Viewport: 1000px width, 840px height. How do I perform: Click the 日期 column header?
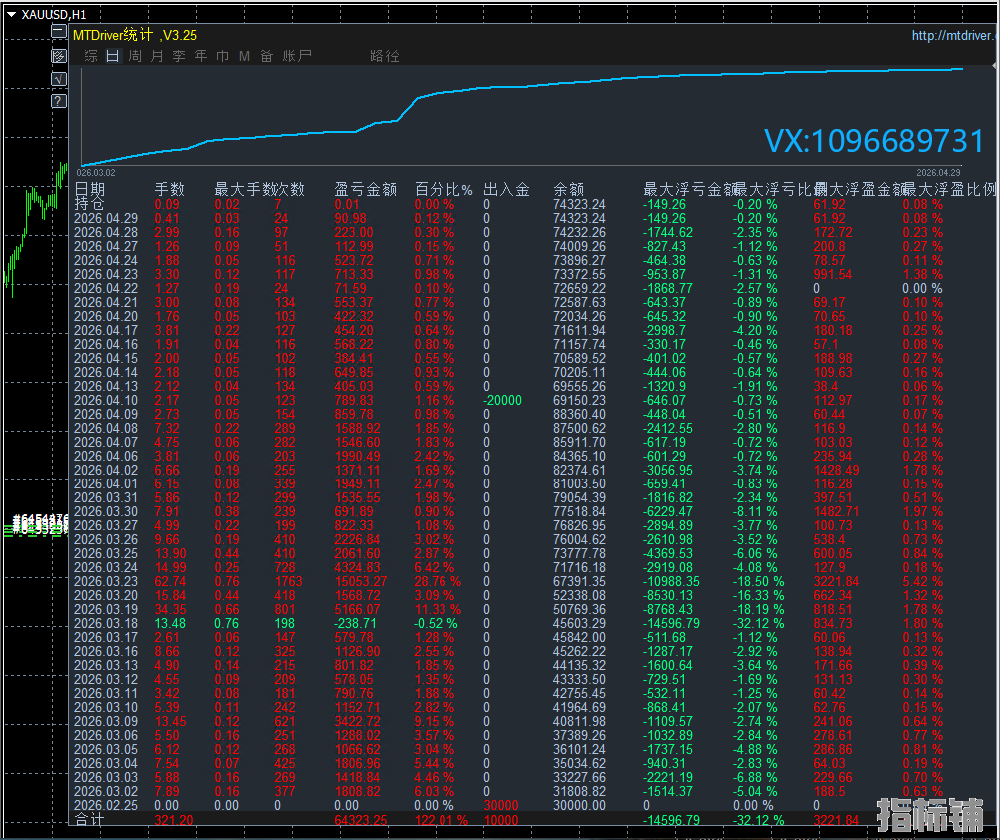90,189
